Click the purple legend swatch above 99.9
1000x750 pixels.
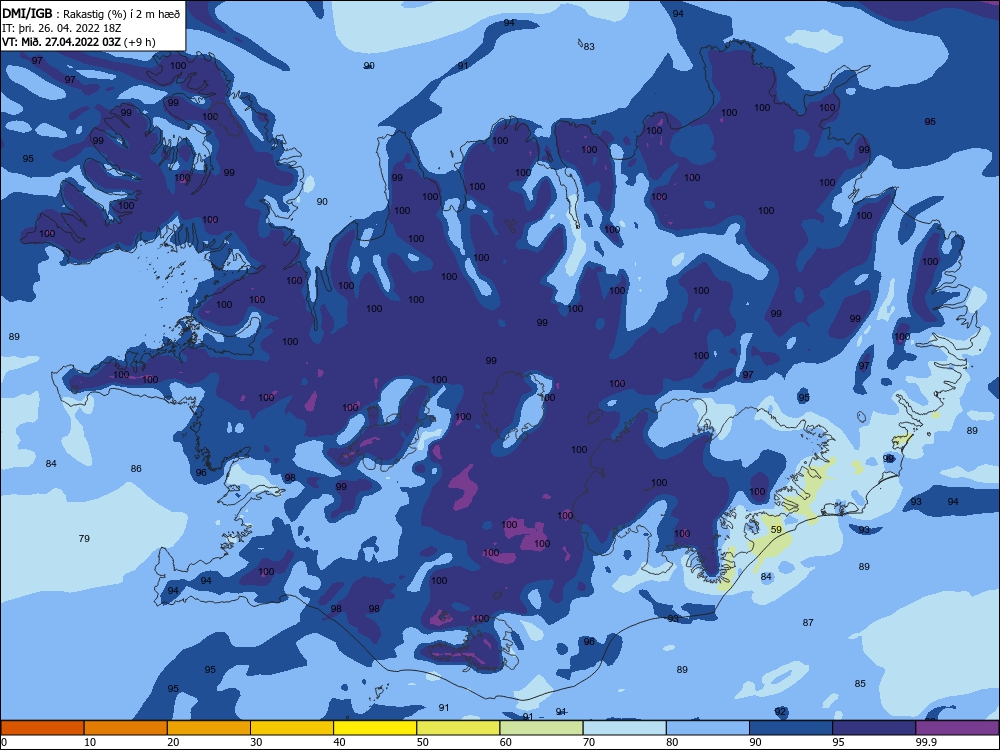pyautogui.click(x=958, y=728)
